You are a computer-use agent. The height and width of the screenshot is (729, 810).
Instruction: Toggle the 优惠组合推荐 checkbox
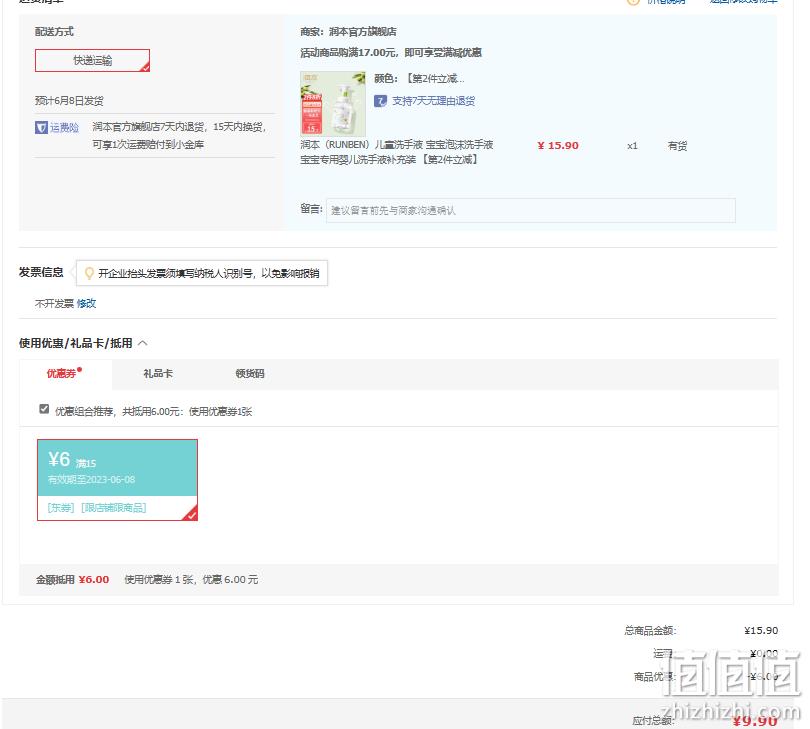(44, 409)
